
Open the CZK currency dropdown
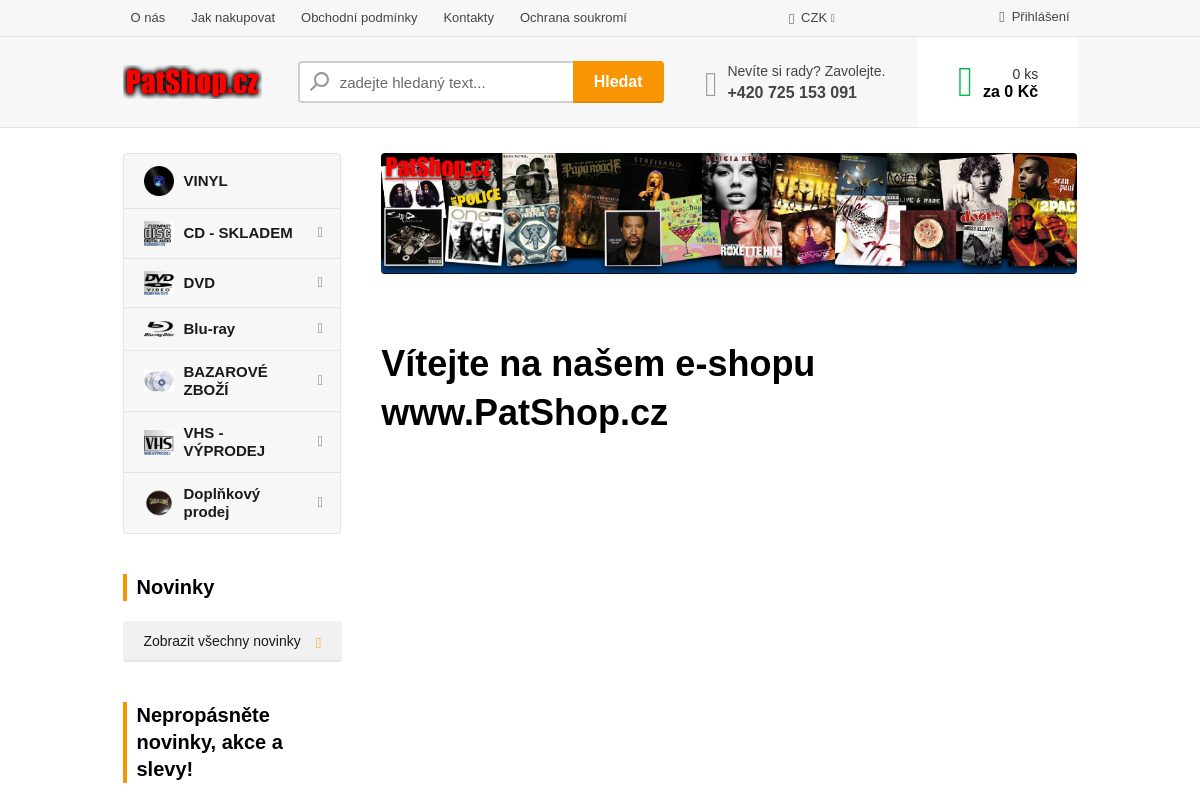[x=812, y=17]
